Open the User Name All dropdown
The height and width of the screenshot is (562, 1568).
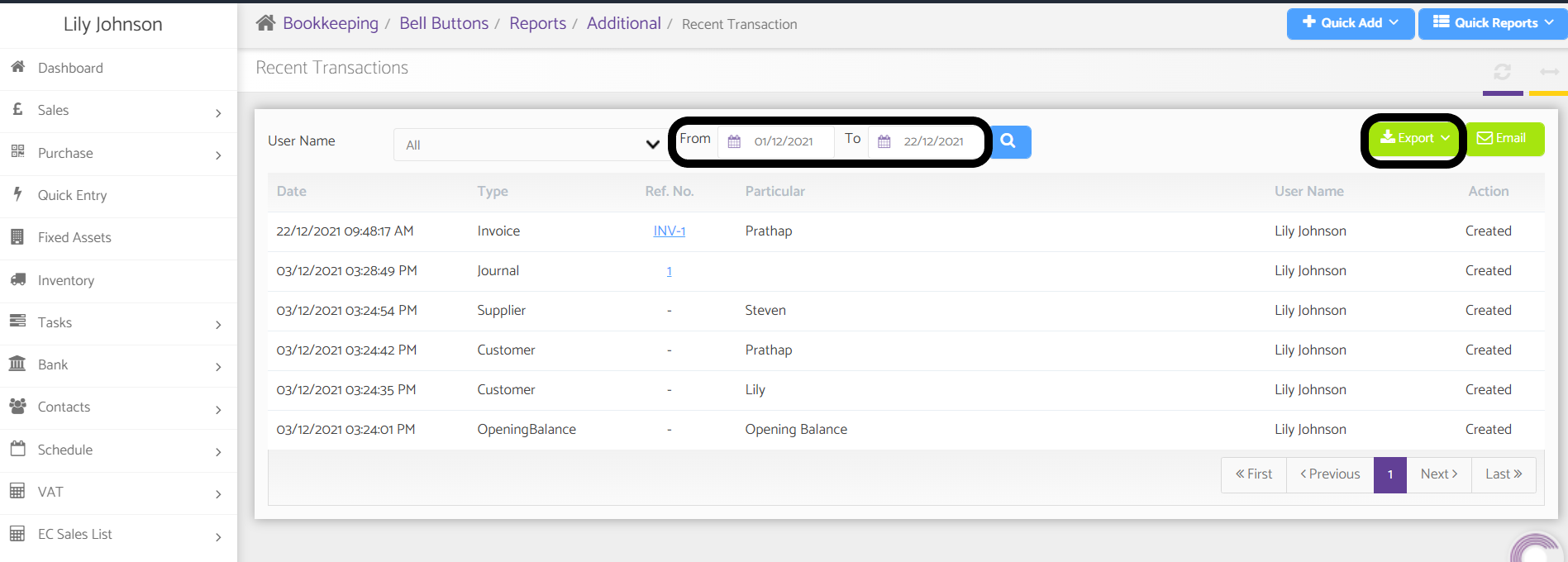tap(531, 145)
